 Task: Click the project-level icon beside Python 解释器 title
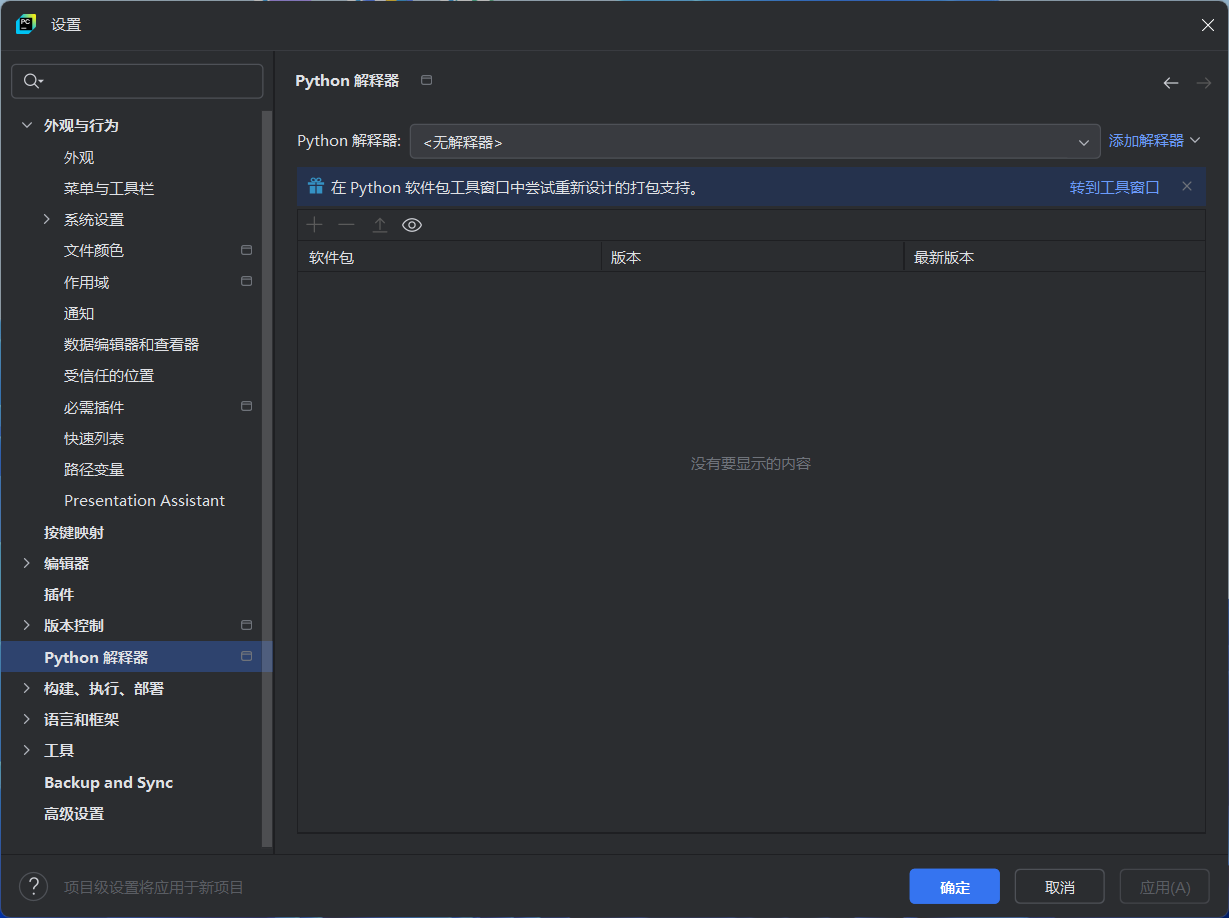coord(427,80)
